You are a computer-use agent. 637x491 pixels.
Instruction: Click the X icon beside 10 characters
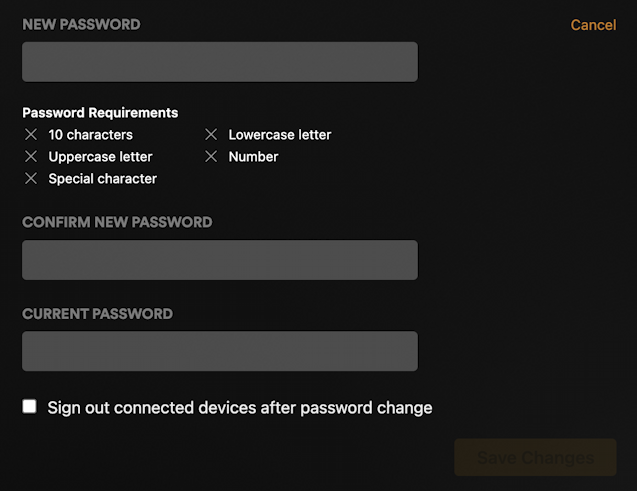[31, 134]
